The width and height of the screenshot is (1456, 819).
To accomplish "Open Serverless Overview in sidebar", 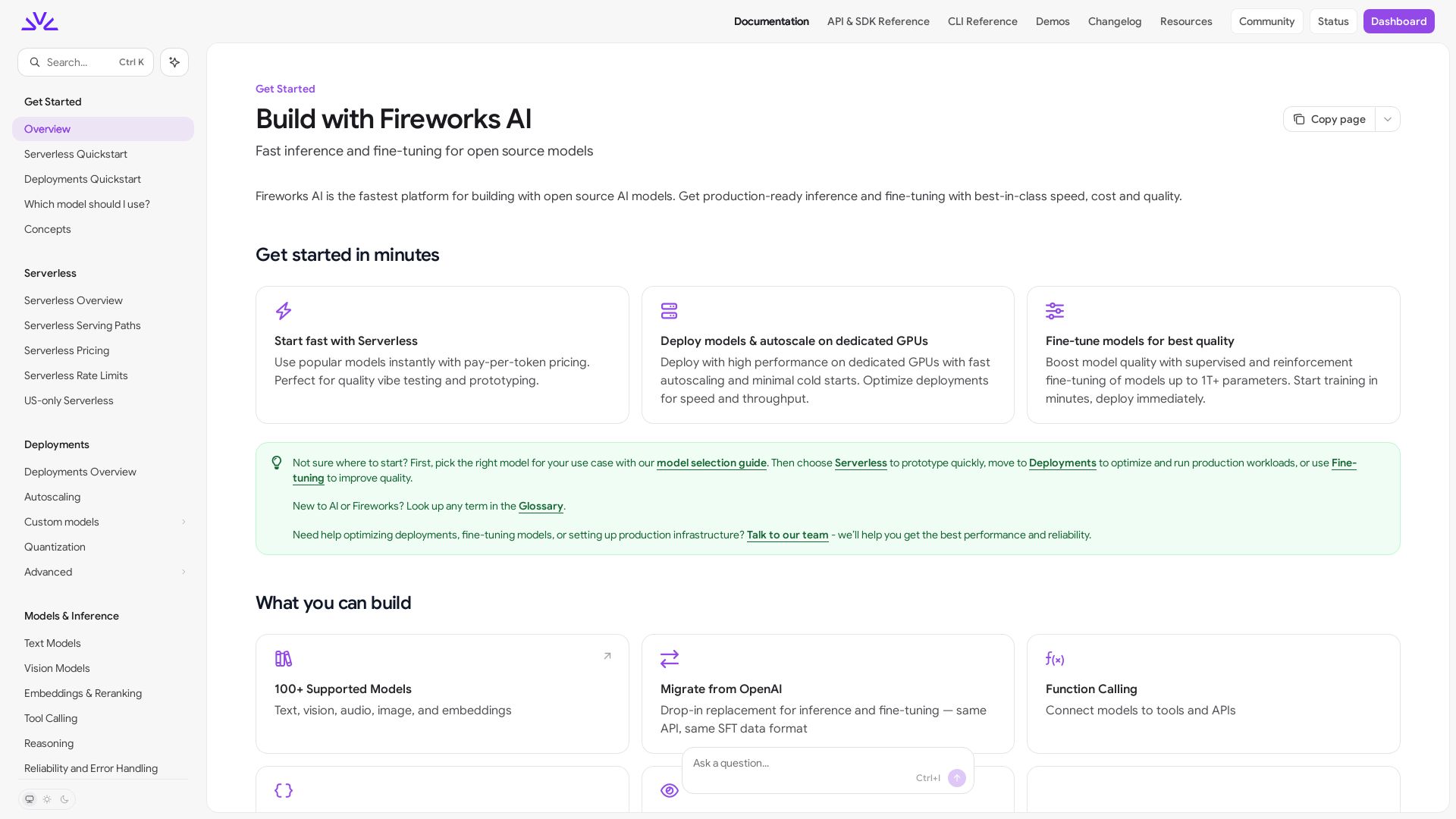I will pyautogui.click(x=103, y=300).
